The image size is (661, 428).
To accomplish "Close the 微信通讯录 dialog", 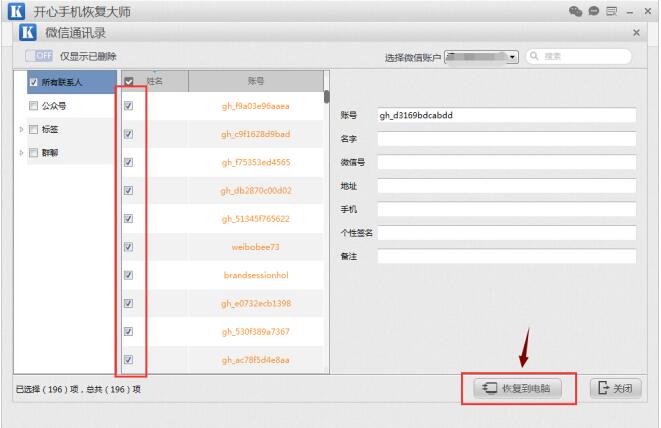I will coord(637,33).
